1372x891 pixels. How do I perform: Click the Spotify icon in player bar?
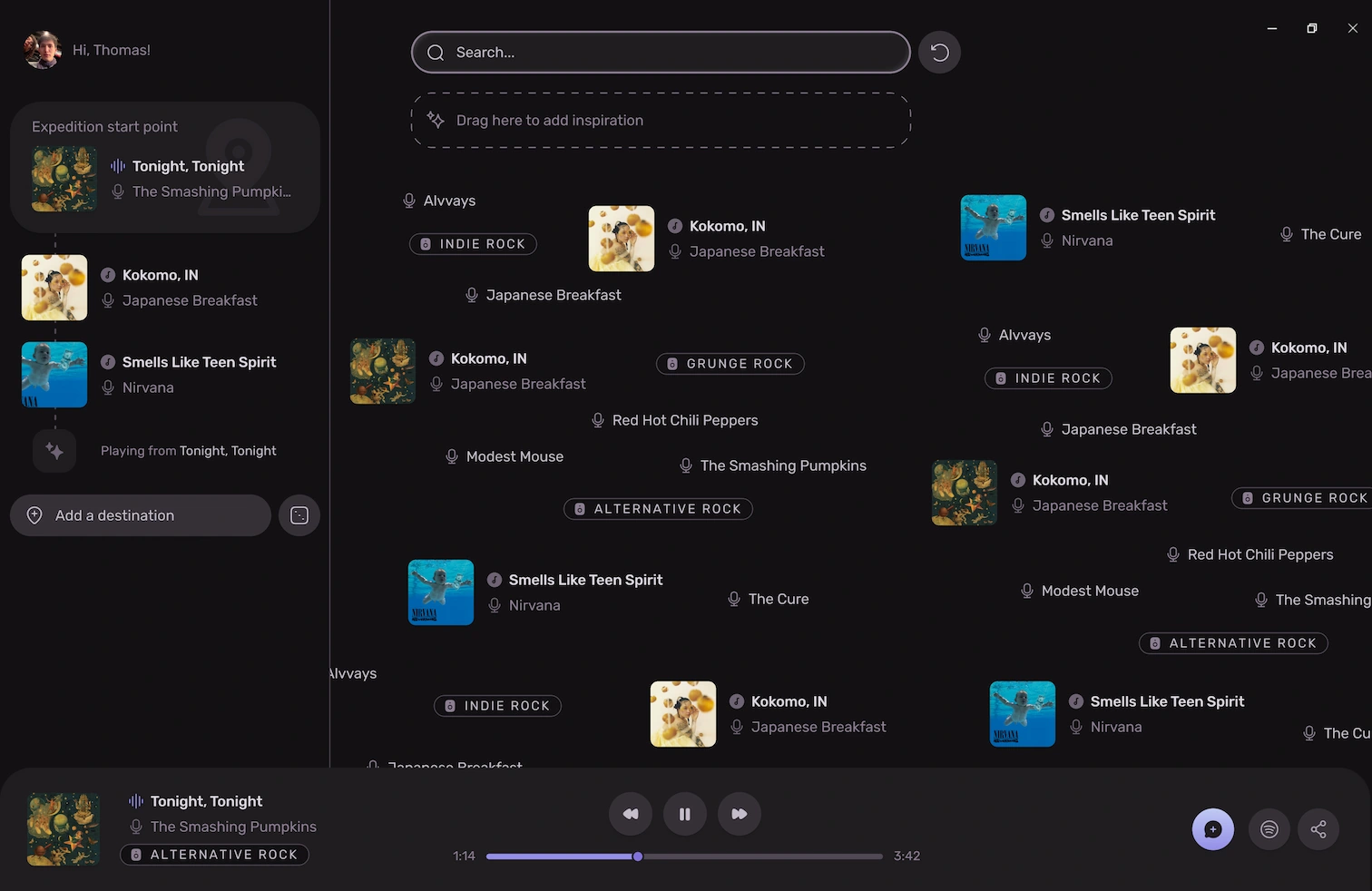1269,829
